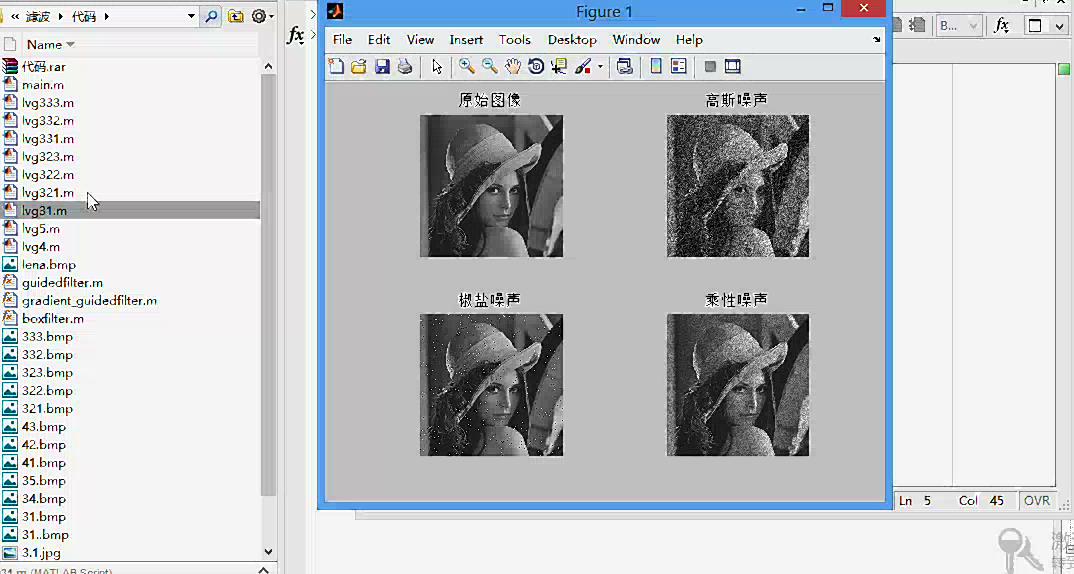Screen dimensions: 1074x574
Task: Go up one folder level icon
Action: point(235,16)
